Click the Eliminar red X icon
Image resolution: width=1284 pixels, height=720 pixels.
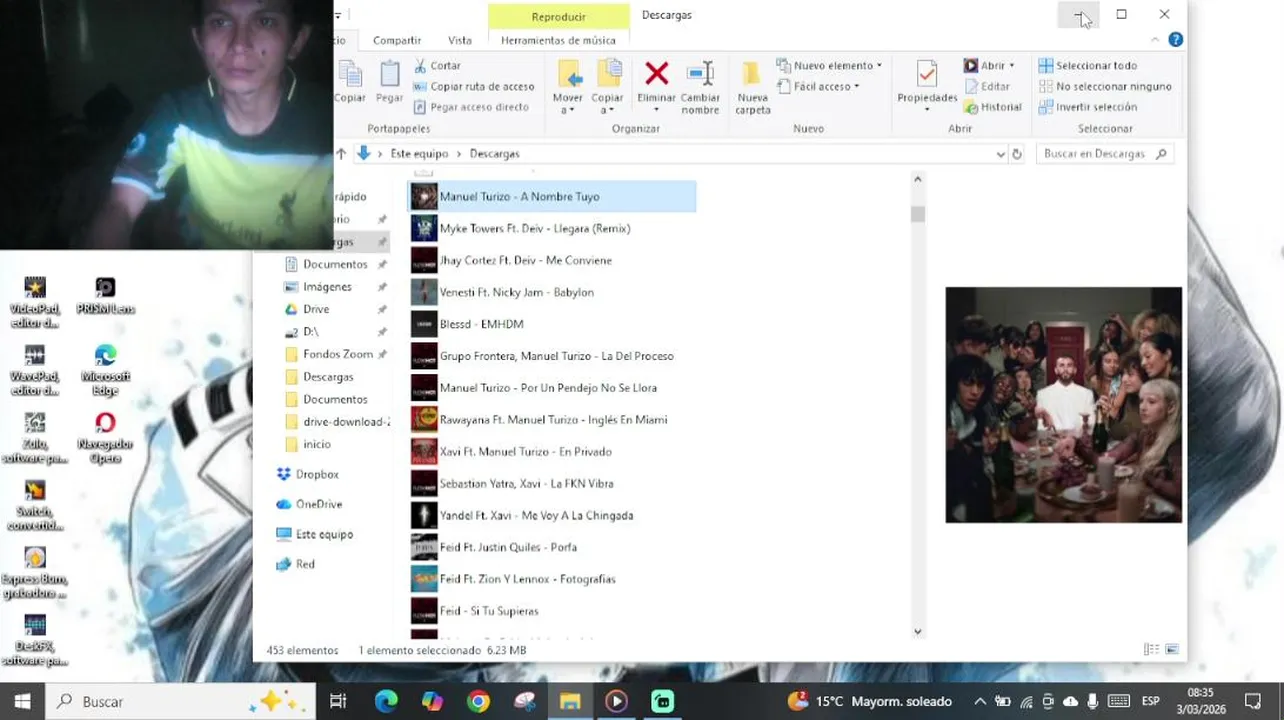point(656,73)
